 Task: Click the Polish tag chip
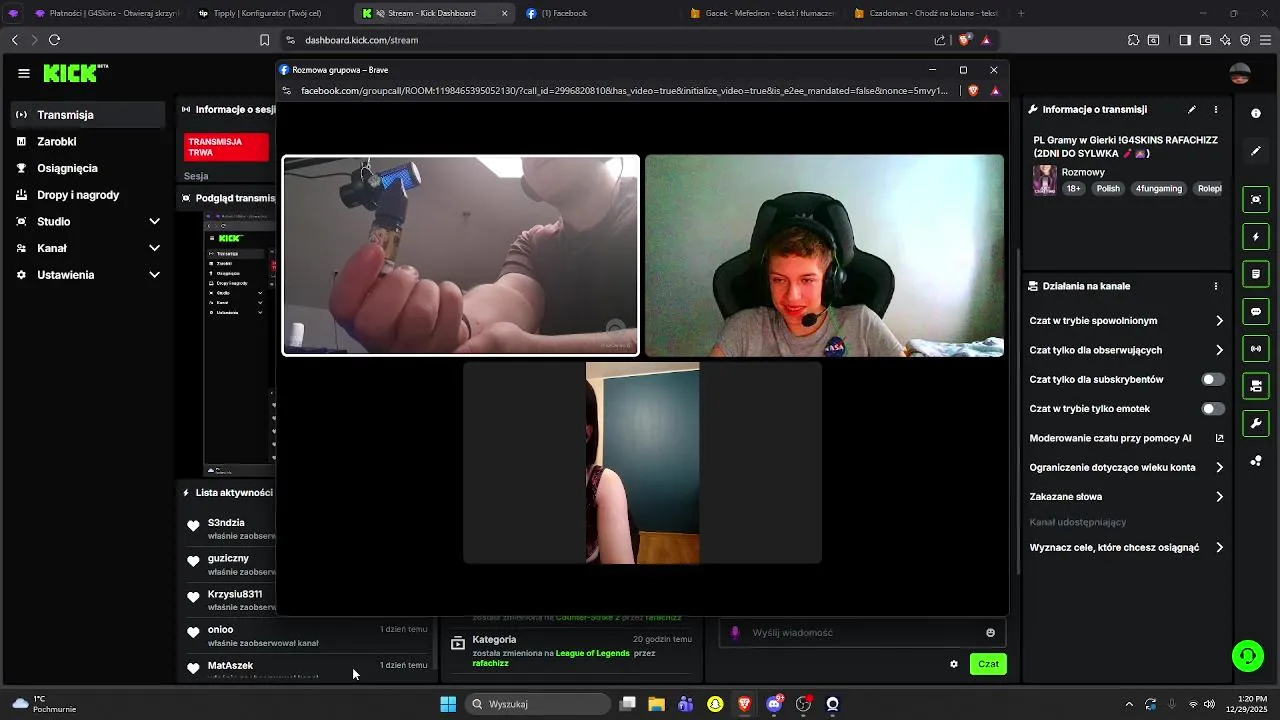[1108, 188]
